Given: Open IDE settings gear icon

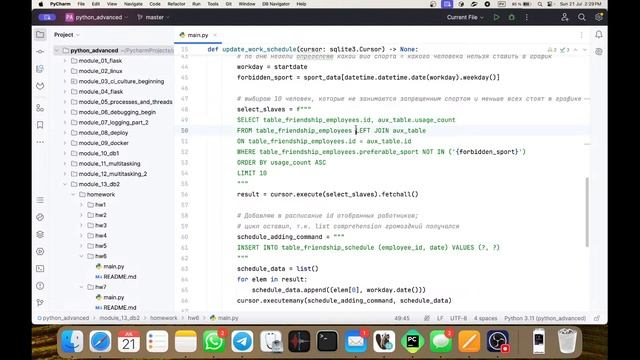Looking at the screenshot, I should point(599,17).
